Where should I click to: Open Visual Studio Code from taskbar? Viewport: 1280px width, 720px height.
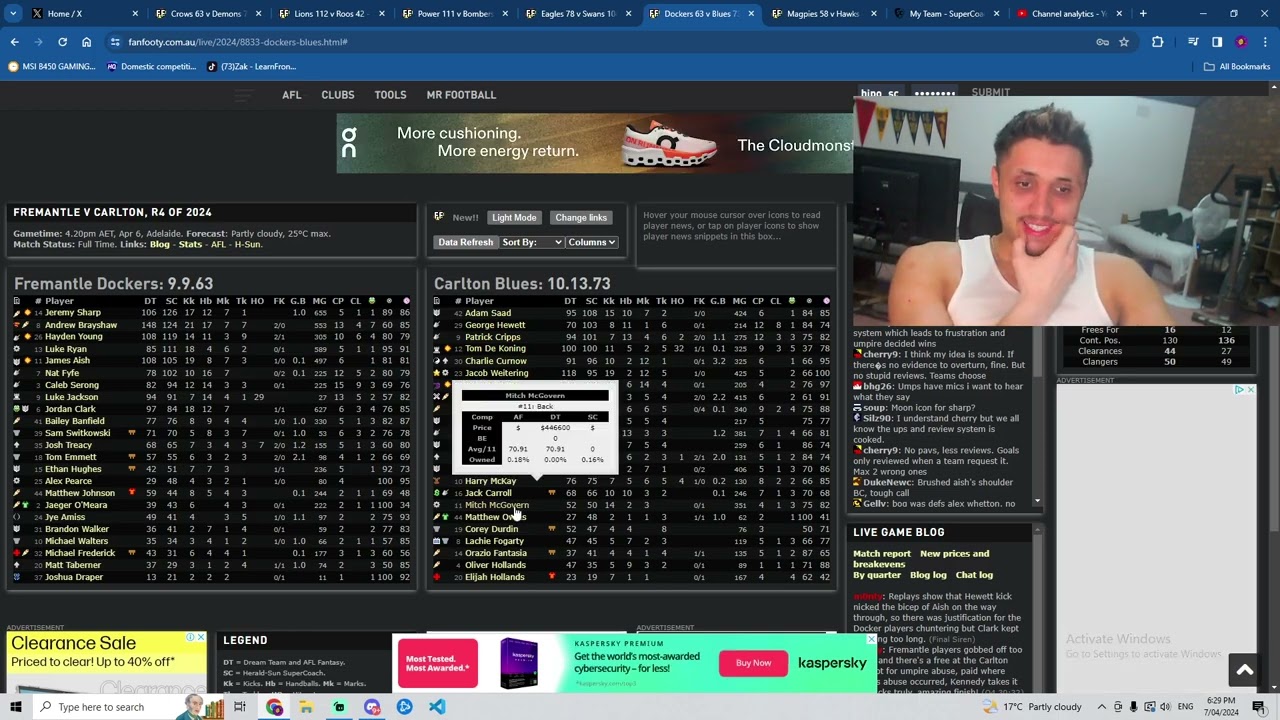pyautogui.click(x=437, y=707)
